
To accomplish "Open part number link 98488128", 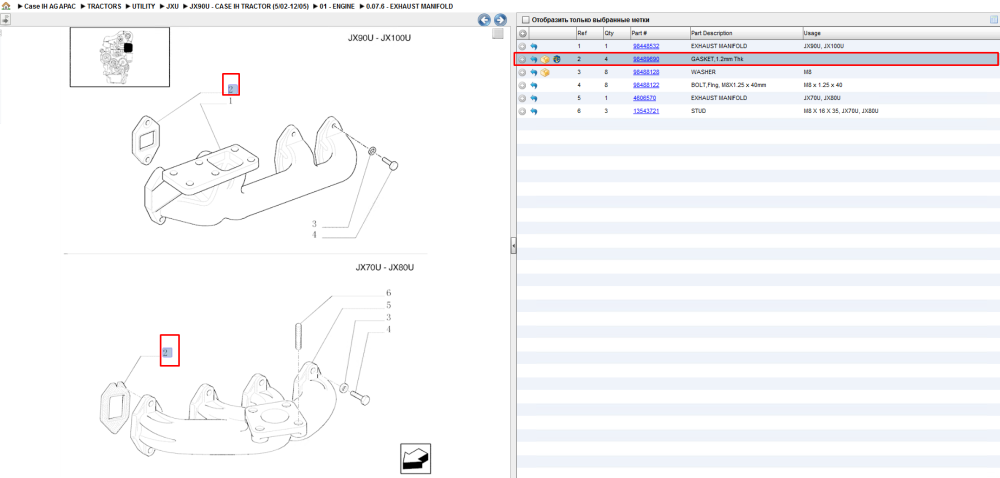I will tap(645, 73).
